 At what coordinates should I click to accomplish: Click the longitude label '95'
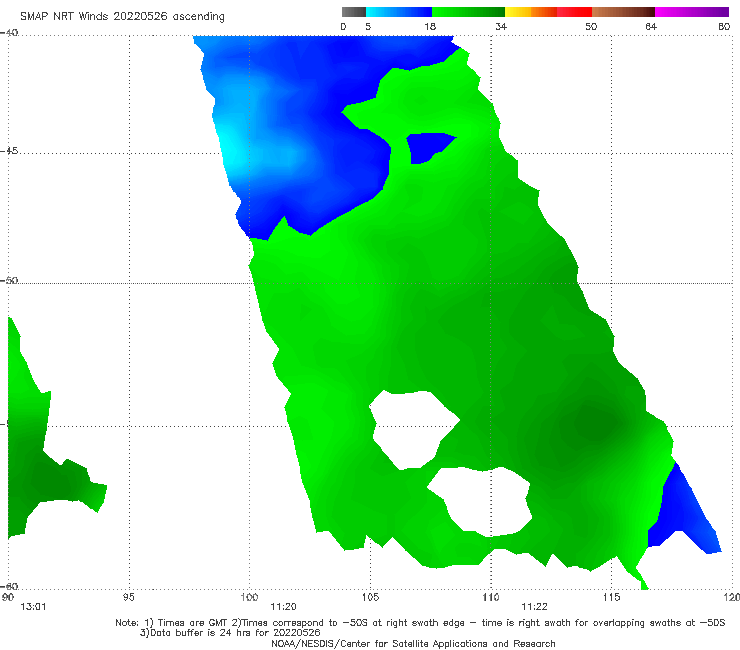(128, 598)
